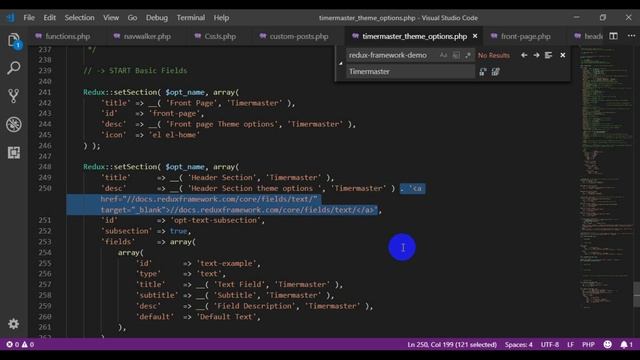Click the word true on line 252

pos(178,231)
